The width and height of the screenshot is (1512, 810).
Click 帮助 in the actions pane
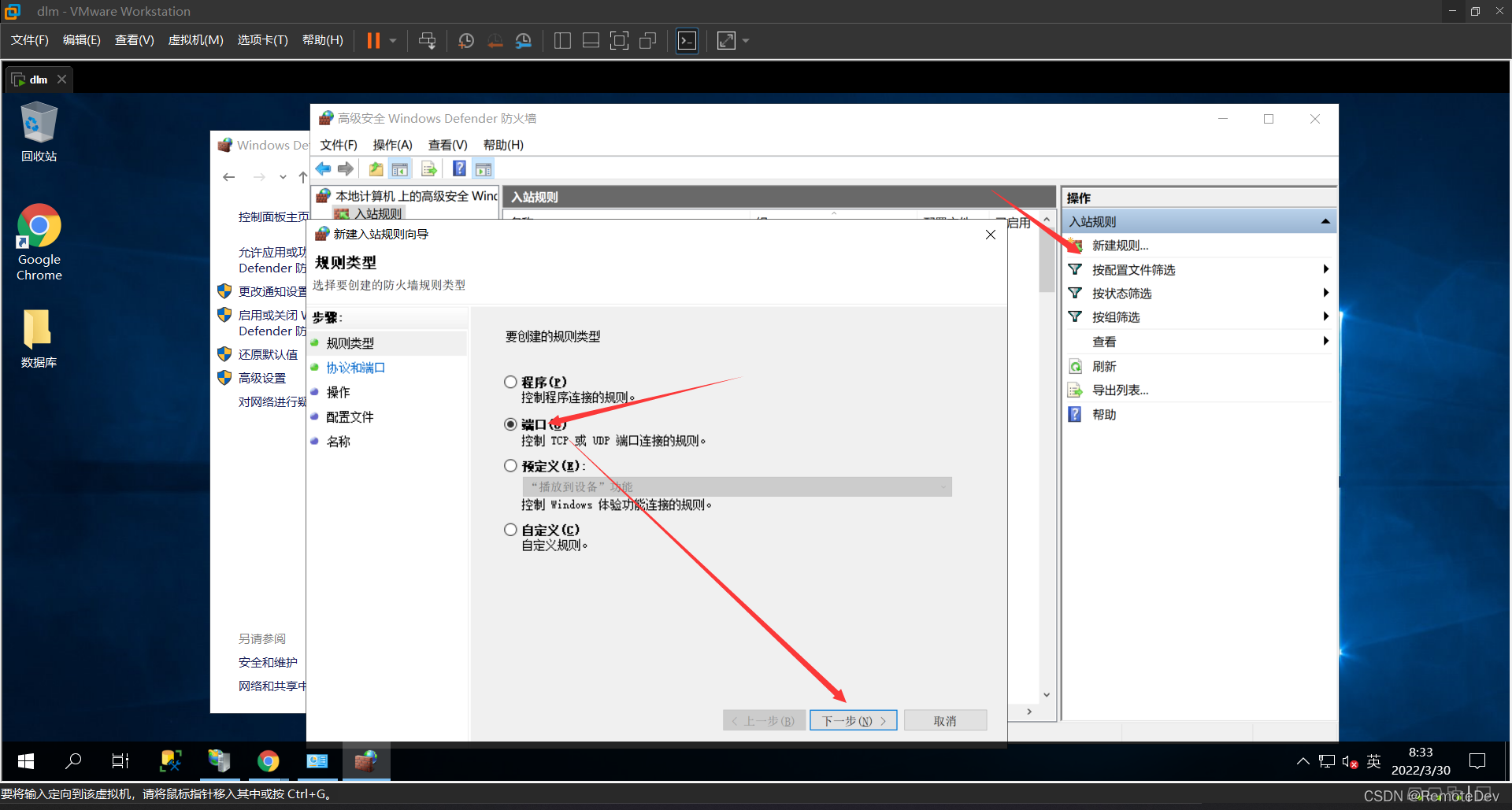[1104, 414]
